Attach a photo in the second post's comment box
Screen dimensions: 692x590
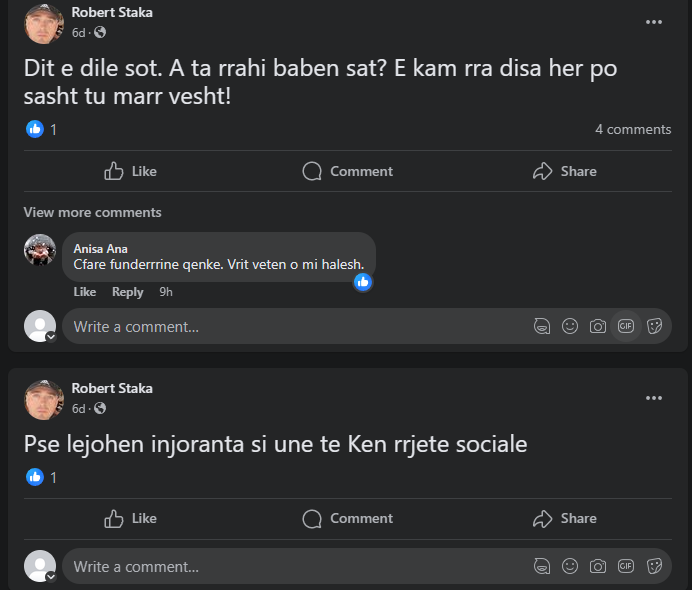(x=598, y=566)
